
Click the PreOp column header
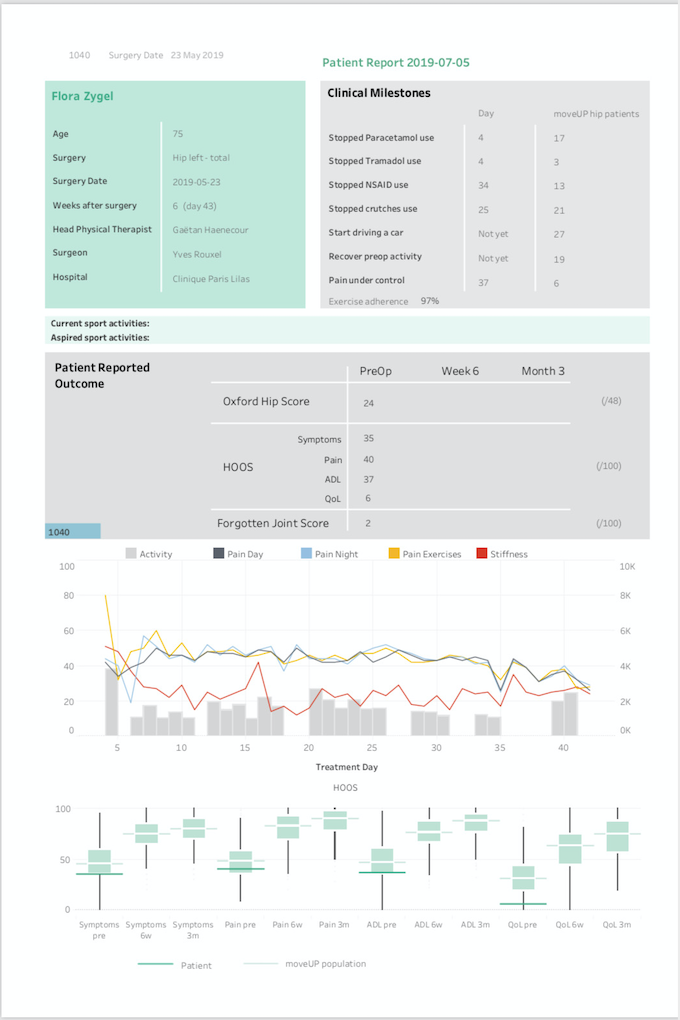(x=375, y=371)
